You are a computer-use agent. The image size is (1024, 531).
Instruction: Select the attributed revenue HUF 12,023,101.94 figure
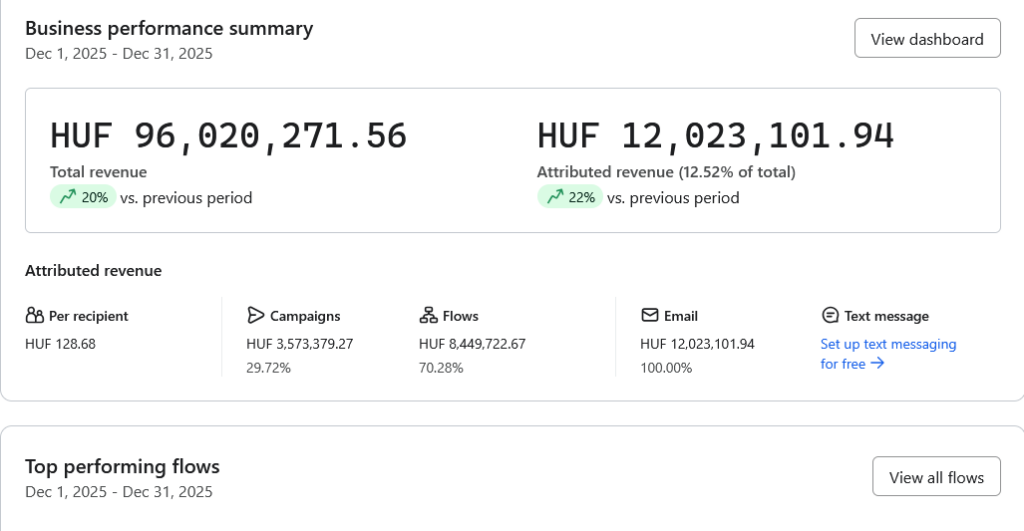pos(715,136)
